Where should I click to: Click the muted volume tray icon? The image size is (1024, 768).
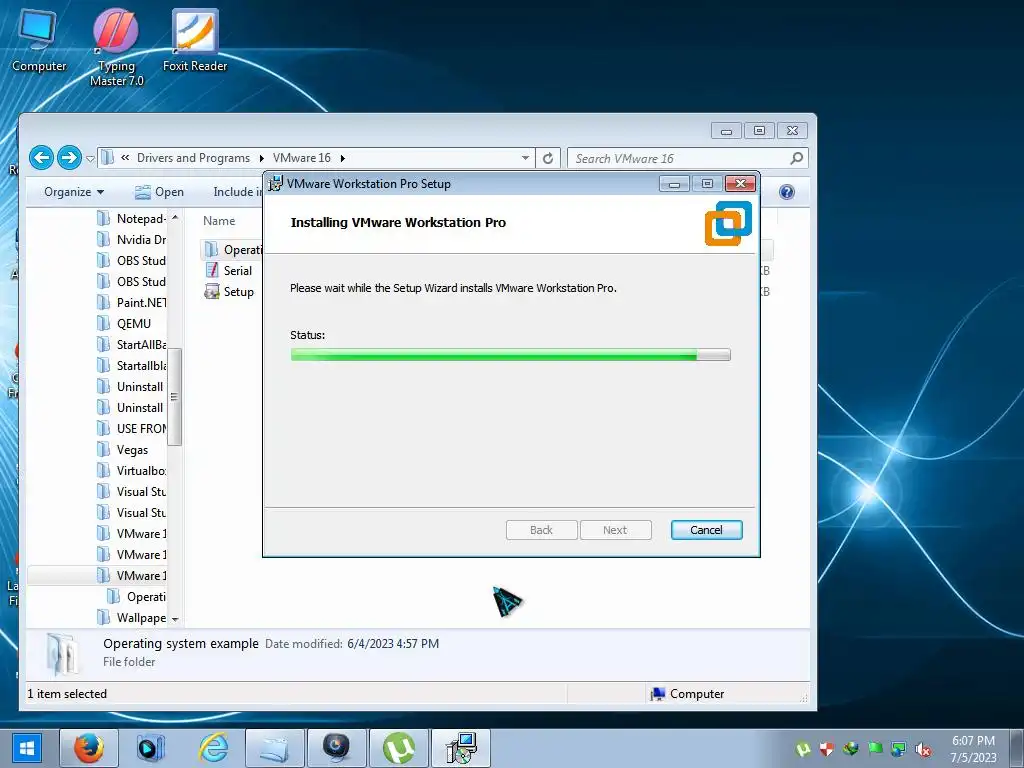(x=923, y=749)
